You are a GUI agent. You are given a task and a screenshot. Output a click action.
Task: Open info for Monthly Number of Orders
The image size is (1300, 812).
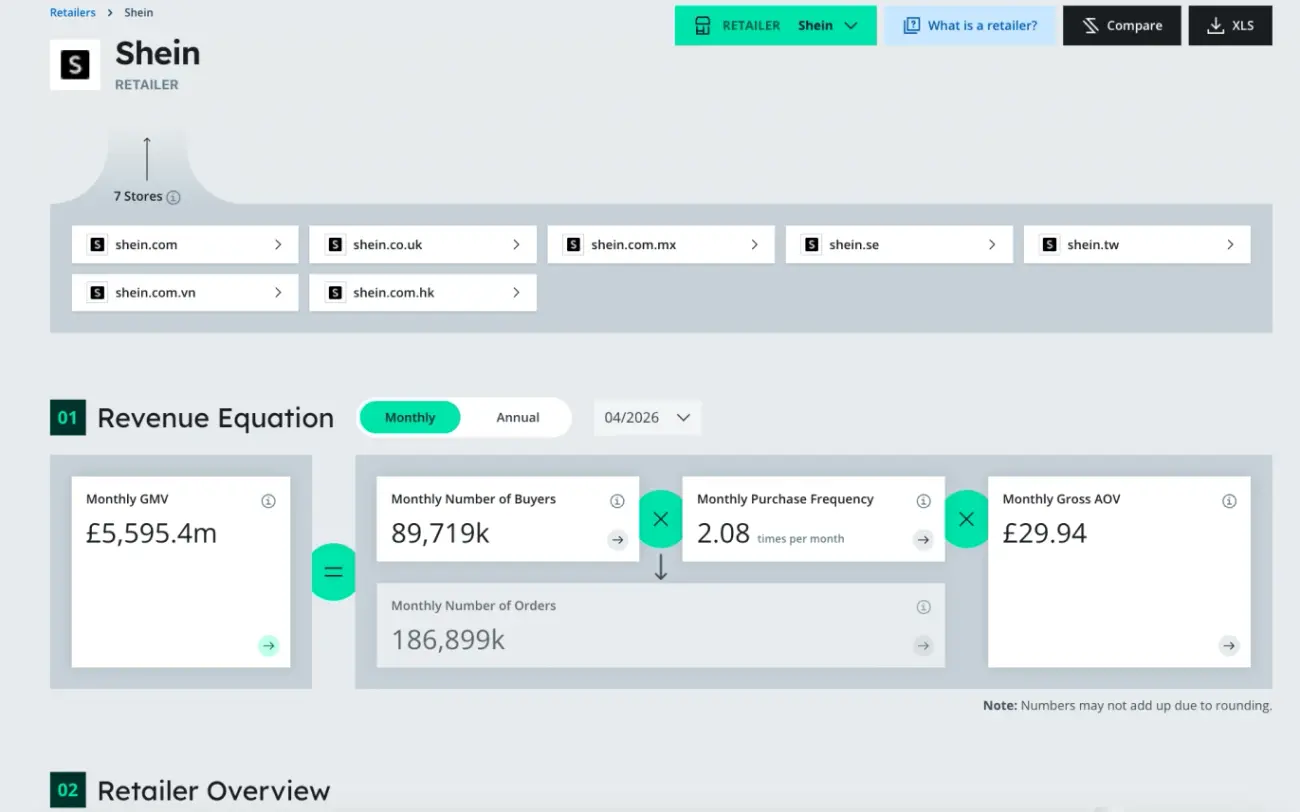pos(923,607)
